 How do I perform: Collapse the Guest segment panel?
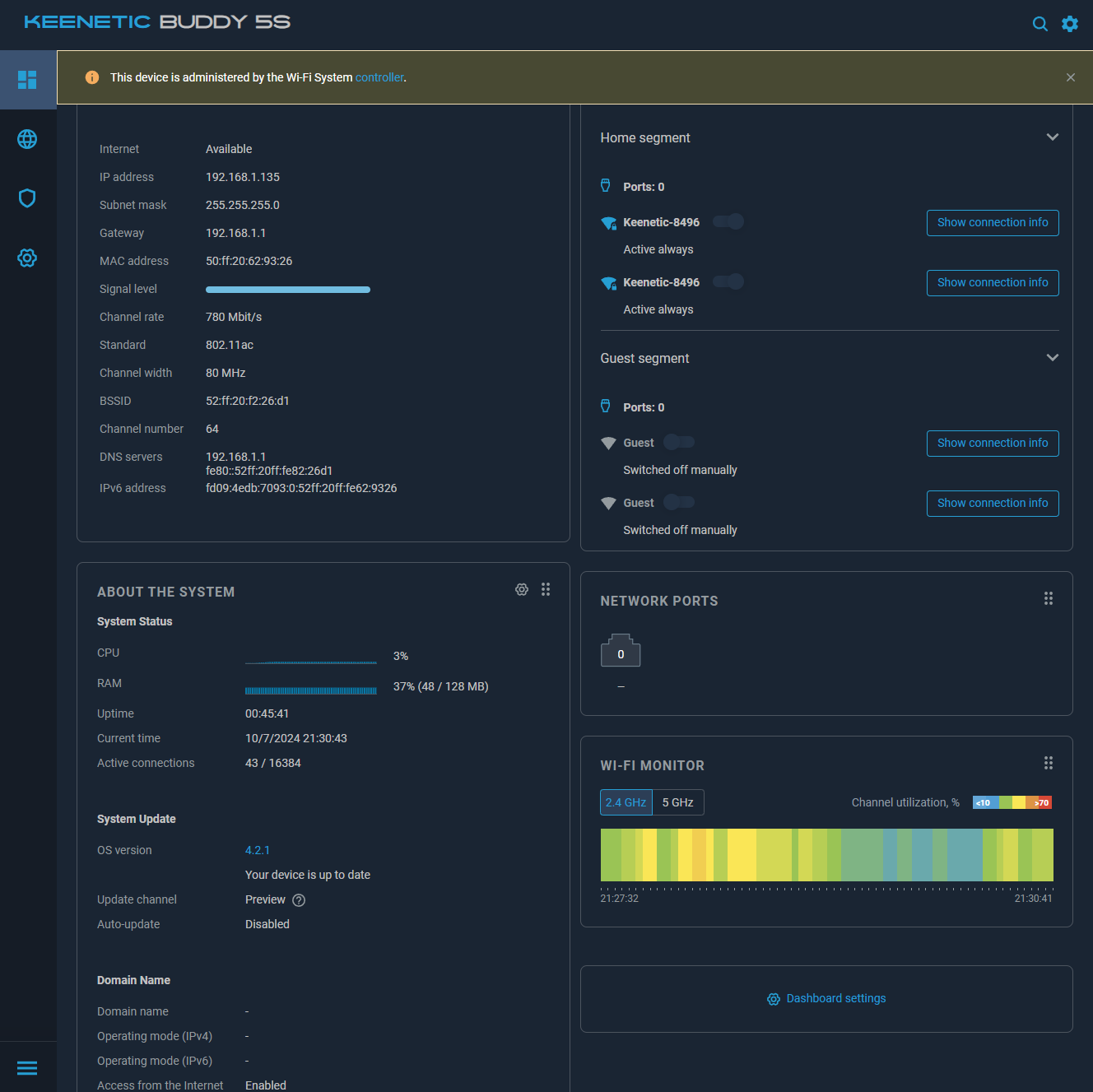point(1052,358)
